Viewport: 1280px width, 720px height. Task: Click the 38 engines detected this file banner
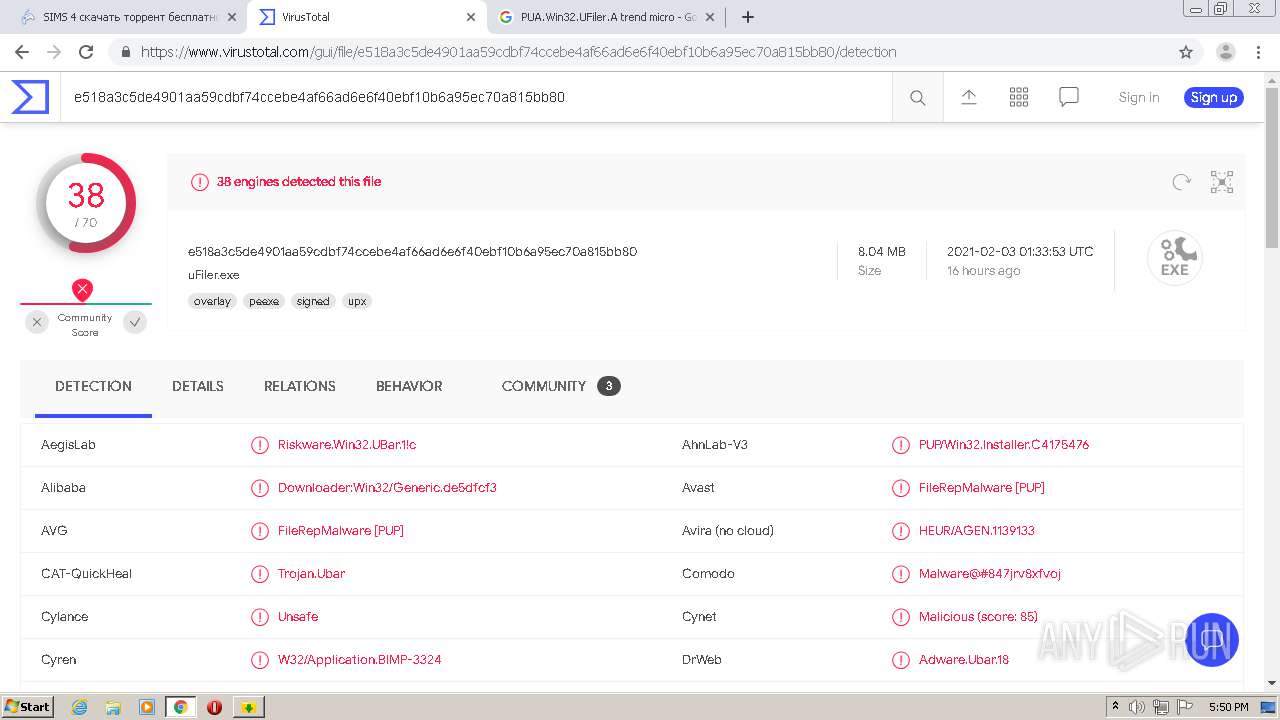coord(299,182)
